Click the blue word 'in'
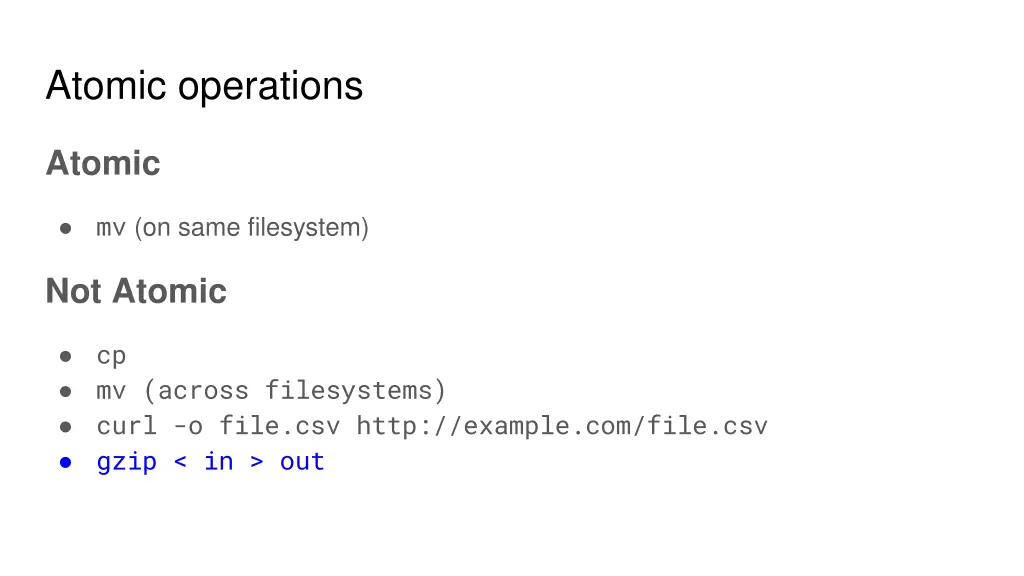The width and height of the screenshot is (1024, 576). pyautogui.click(x=219, y=462)
